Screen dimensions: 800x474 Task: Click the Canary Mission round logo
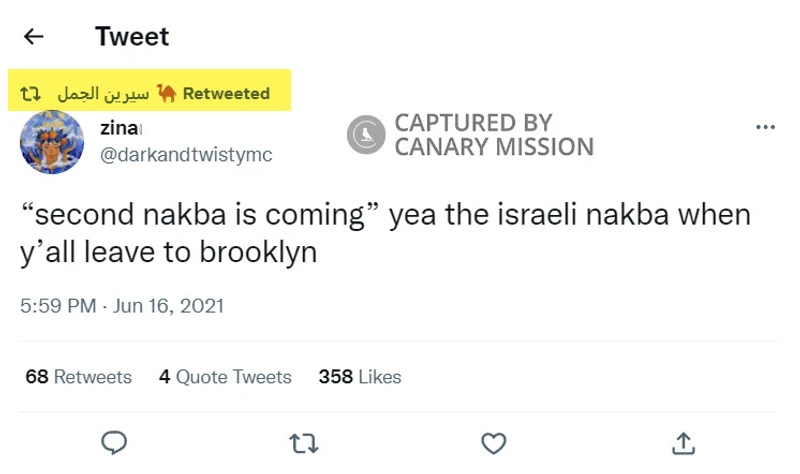click(x=366, y=135)
